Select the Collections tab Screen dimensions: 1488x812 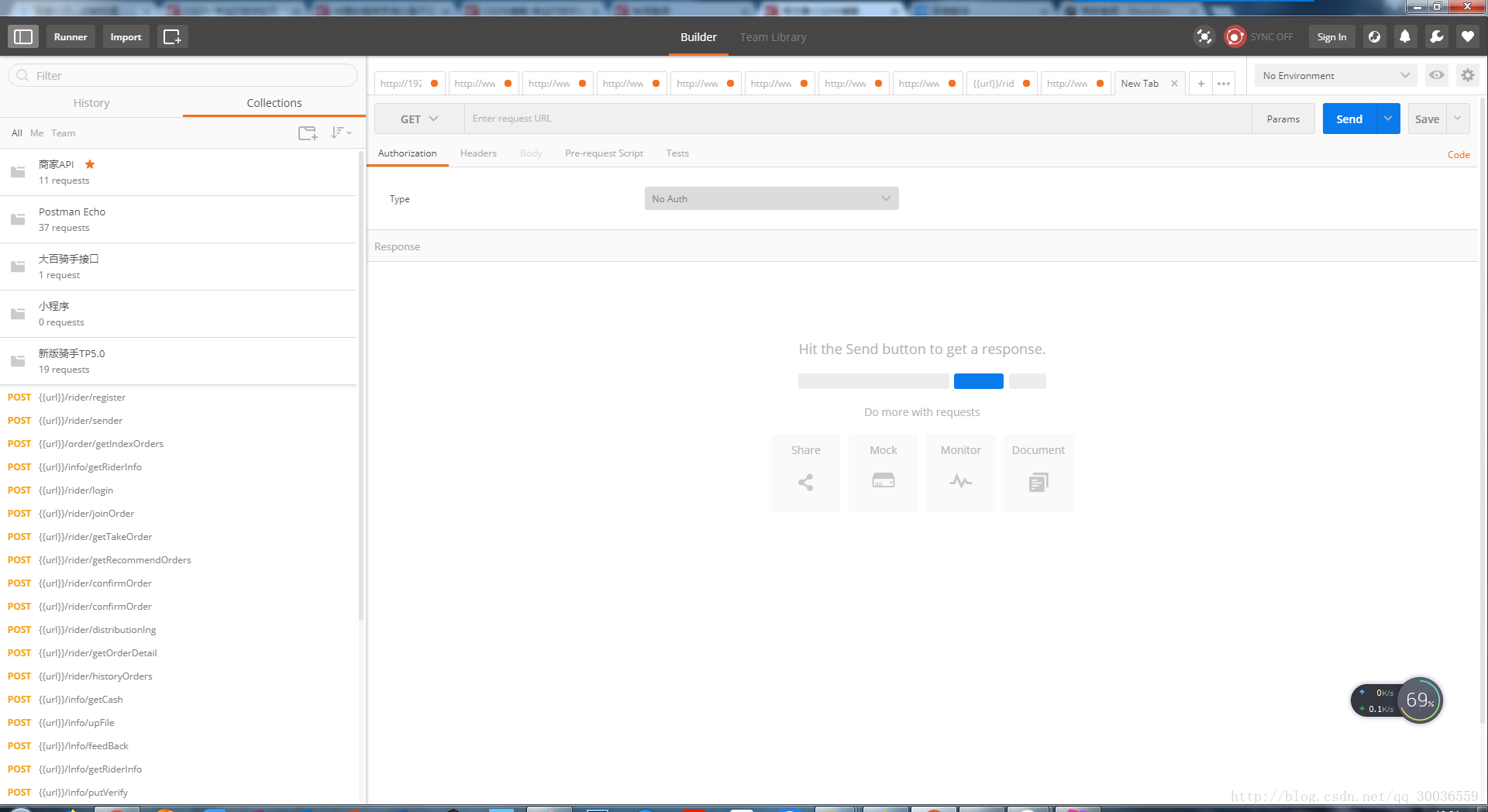pos(274,102)
